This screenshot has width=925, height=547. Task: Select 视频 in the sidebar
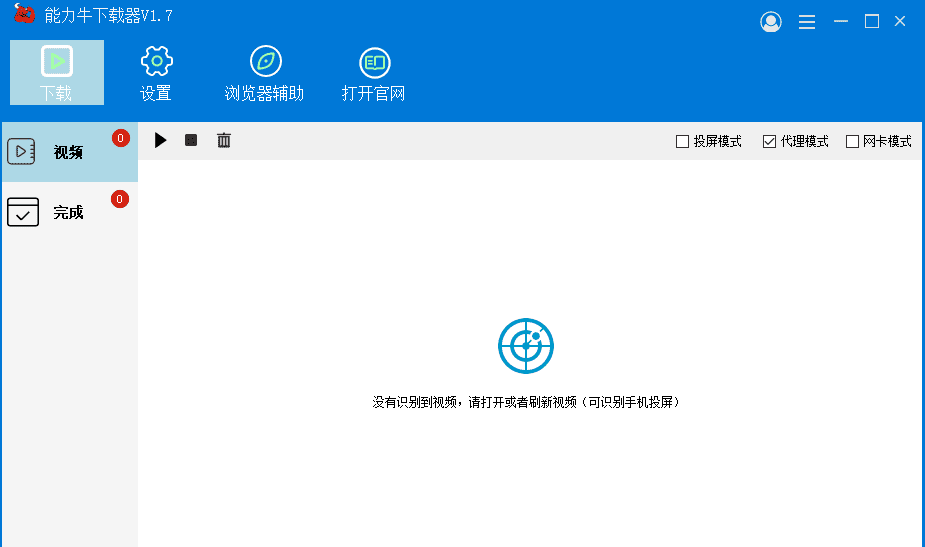(68, 152)
